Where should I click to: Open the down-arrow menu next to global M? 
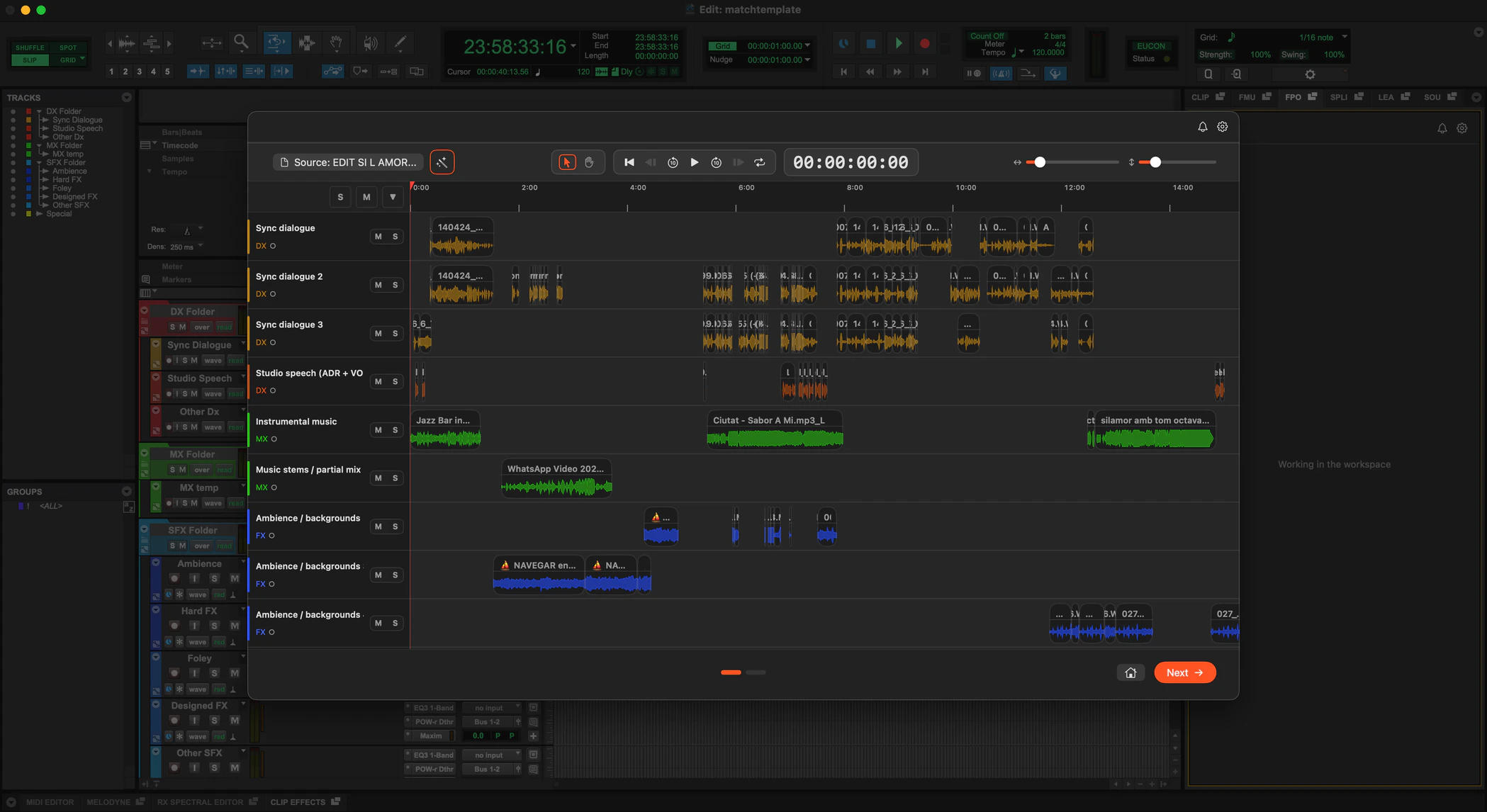point(392,197)
